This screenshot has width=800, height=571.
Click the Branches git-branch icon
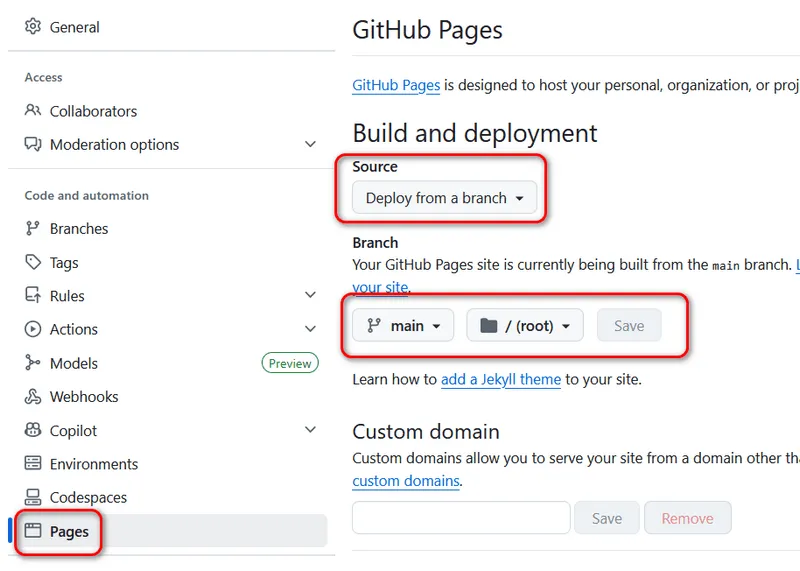33,229
